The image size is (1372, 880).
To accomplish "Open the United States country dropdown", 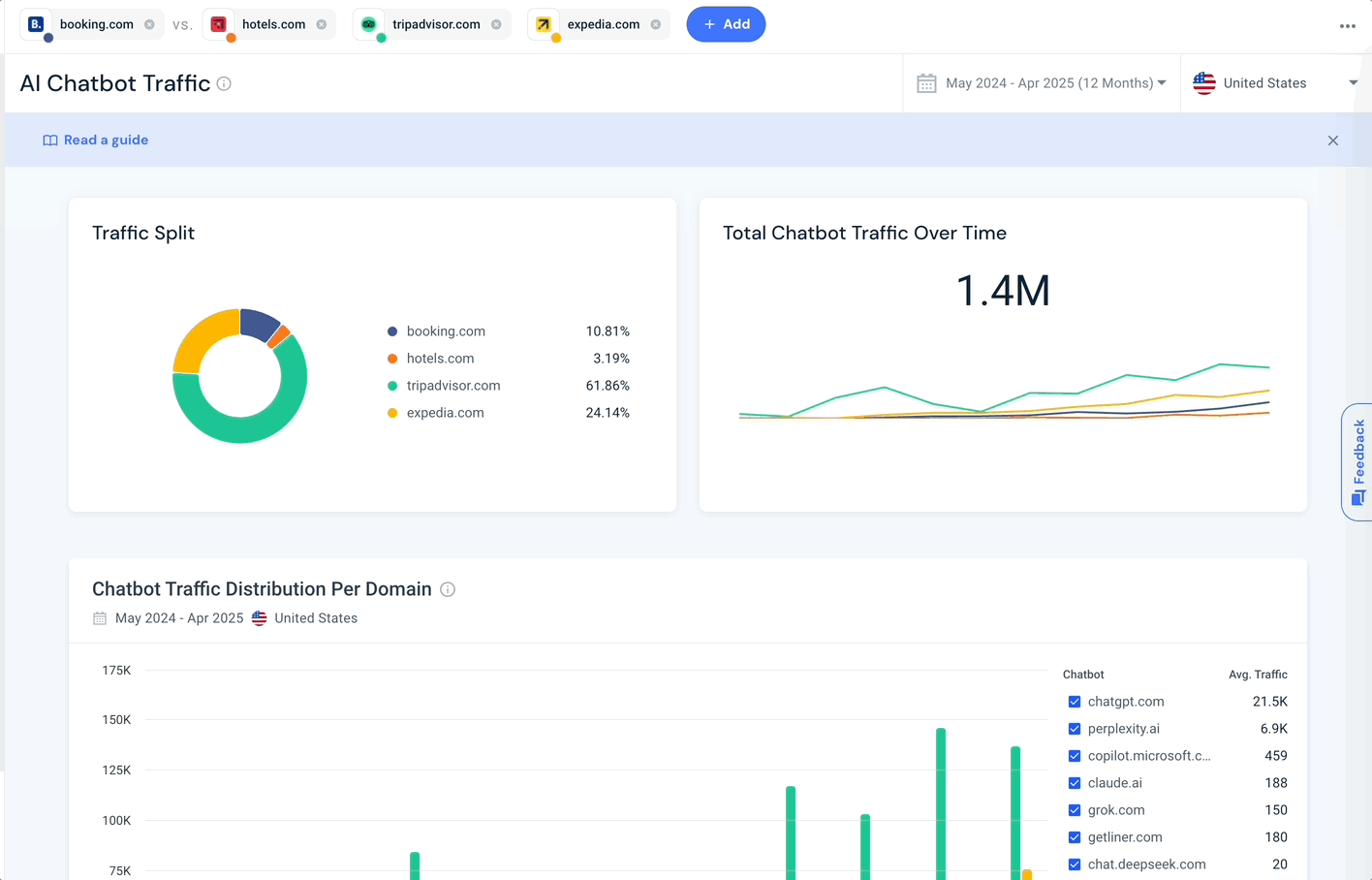I will (1275, 83).
